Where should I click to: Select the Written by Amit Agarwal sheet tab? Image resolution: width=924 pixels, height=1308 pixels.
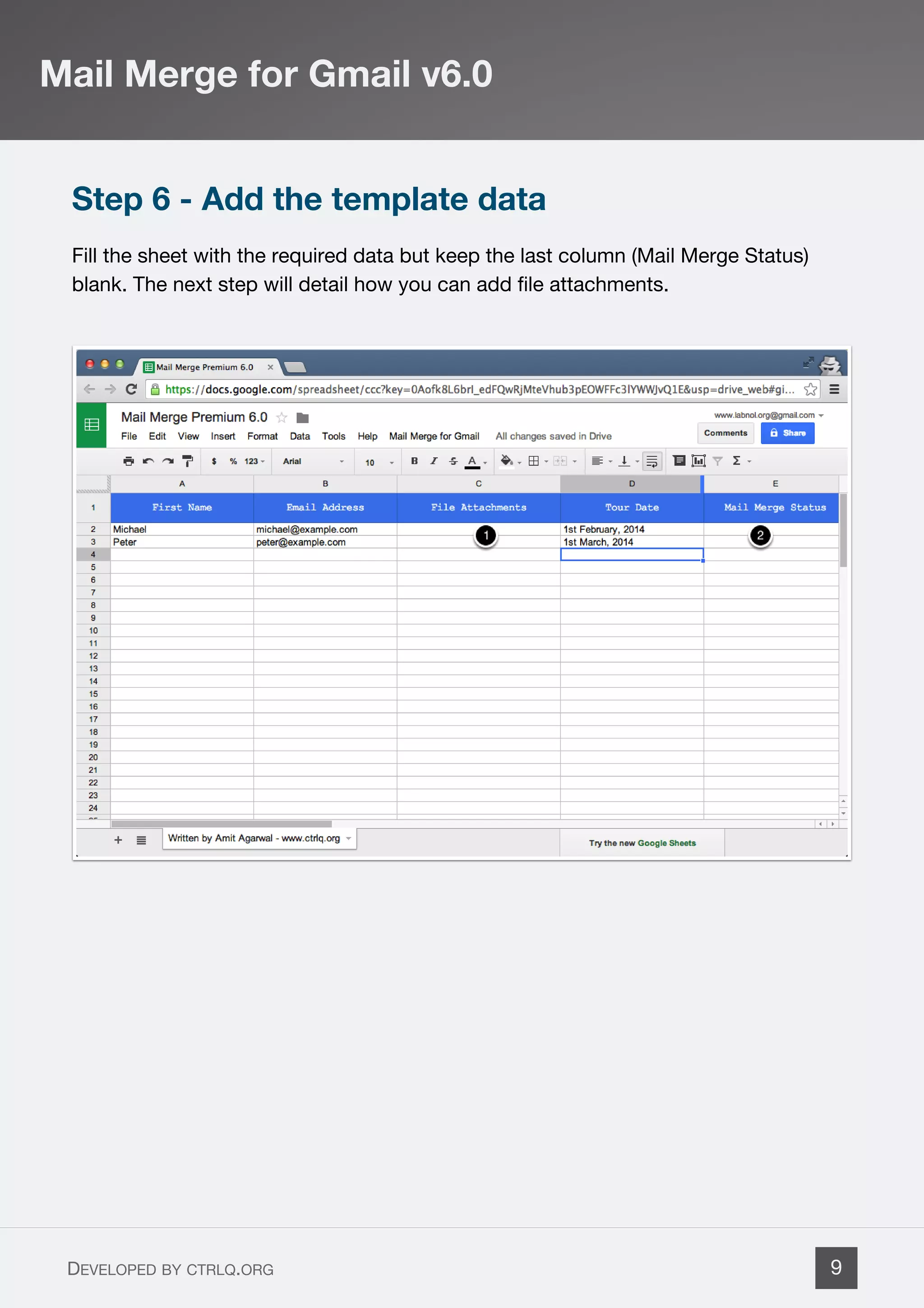pos(259,839)
